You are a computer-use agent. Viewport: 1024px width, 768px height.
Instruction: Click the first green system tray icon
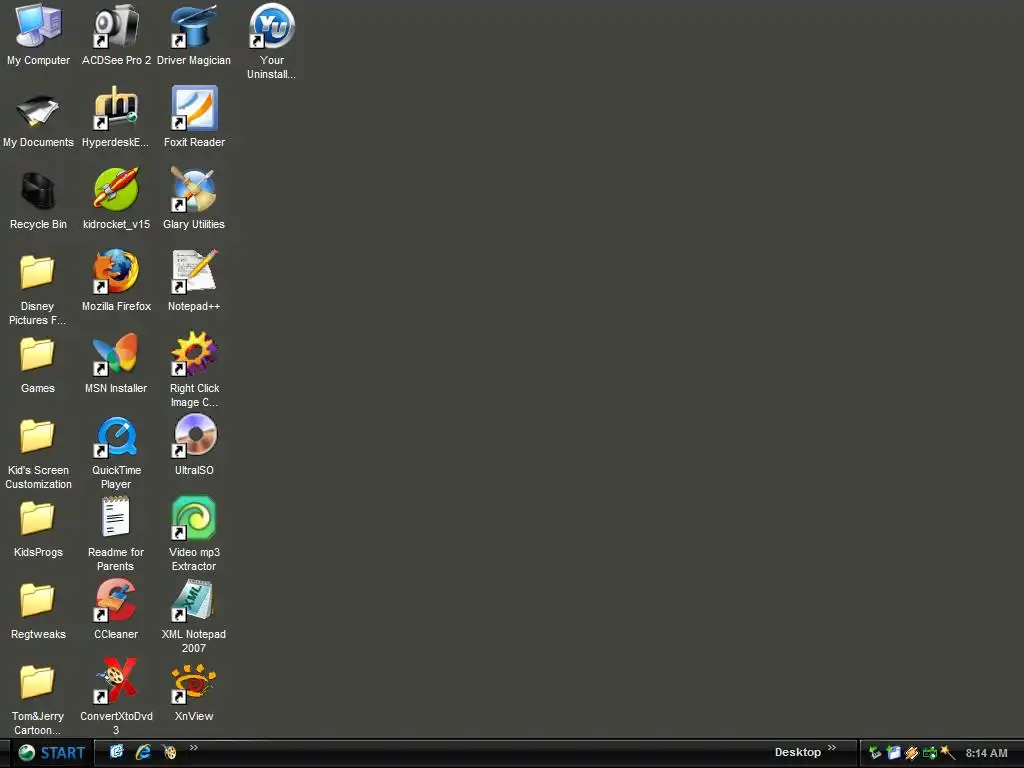[875, 753]
